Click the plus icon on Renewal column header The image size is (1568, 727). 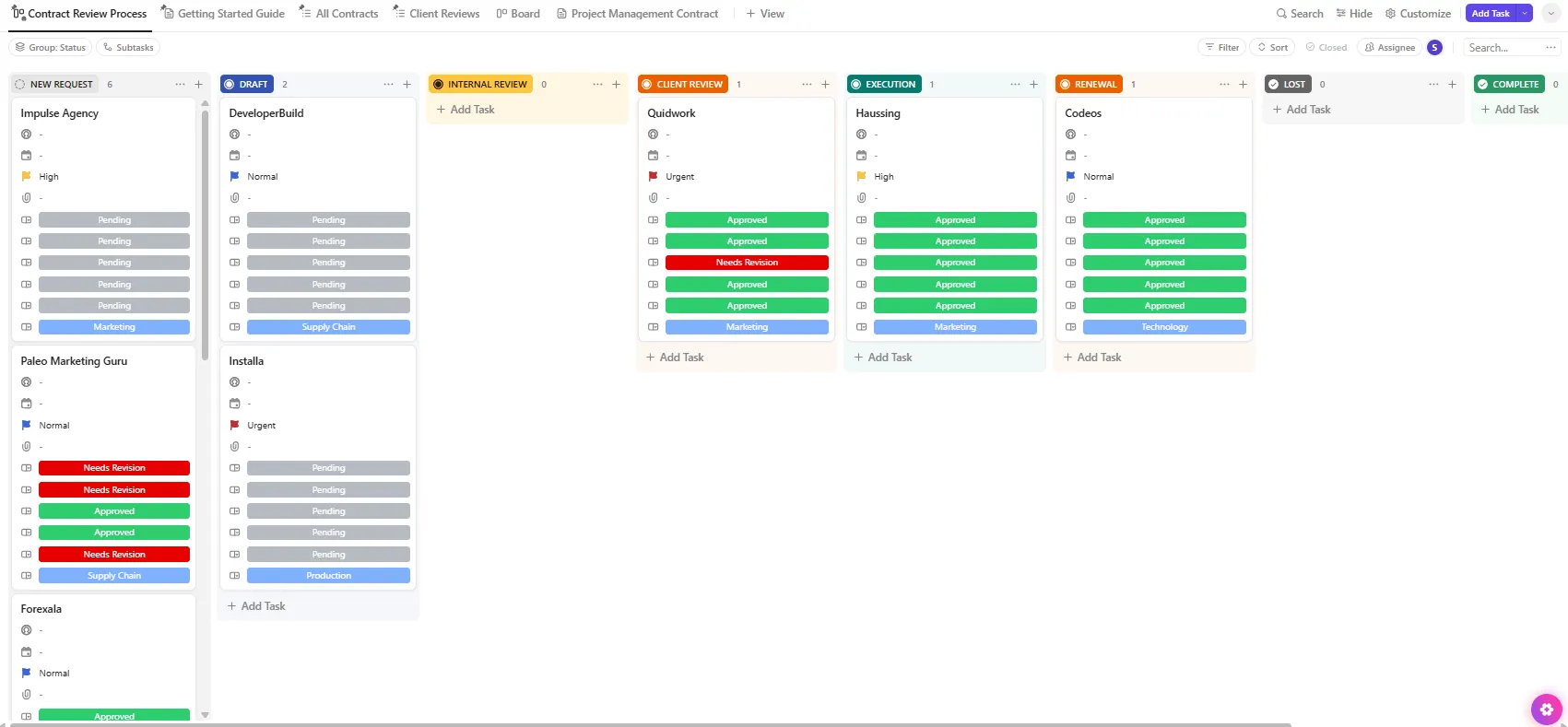1243,84
